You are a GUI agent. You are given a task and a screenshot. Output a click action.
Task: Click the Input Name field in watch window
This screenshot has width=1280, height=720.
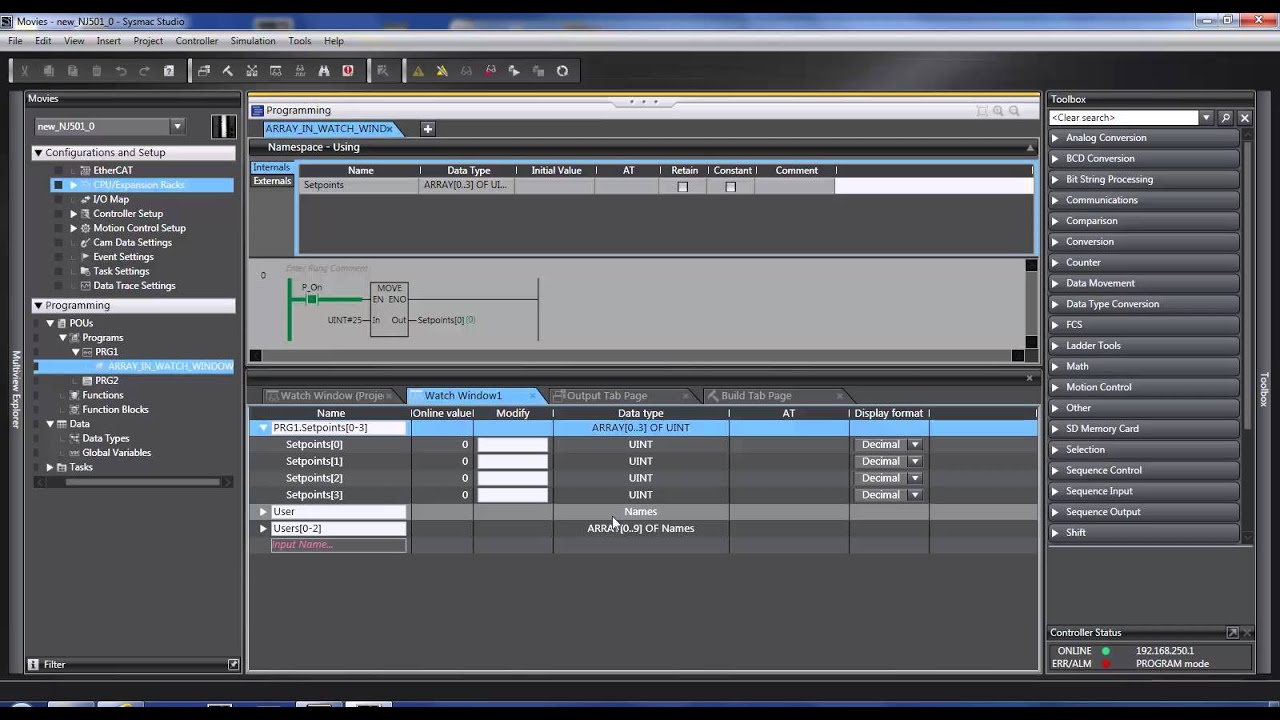(339, 545)
